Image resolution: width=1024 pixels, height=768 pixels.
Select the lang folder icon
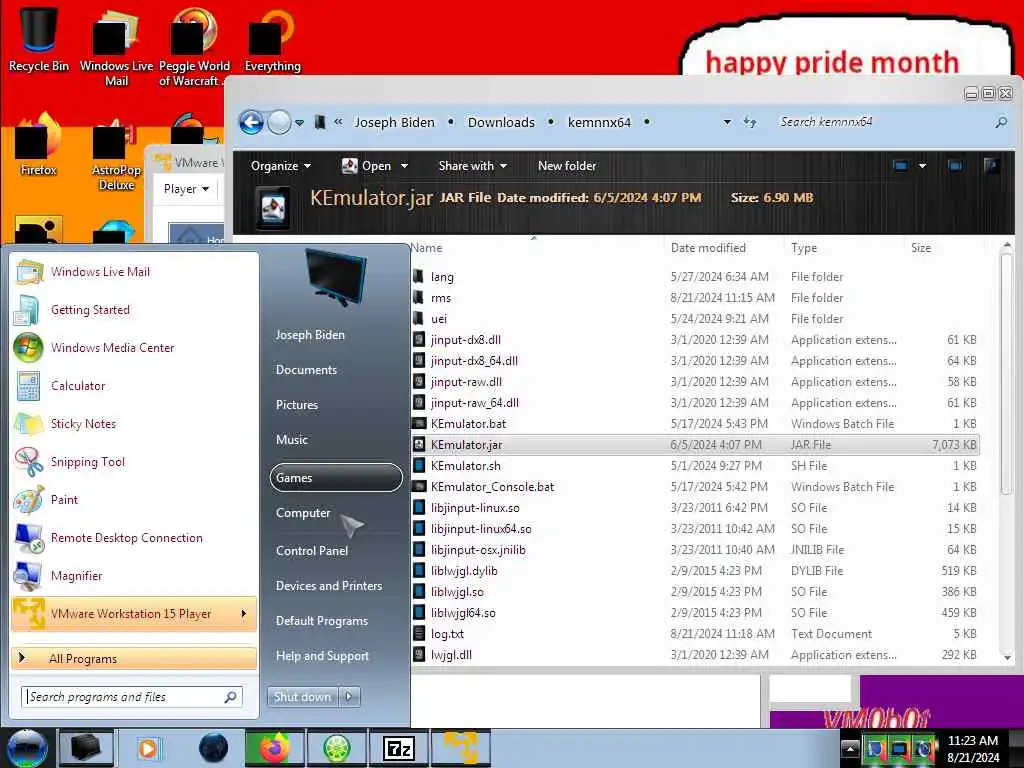419,276
